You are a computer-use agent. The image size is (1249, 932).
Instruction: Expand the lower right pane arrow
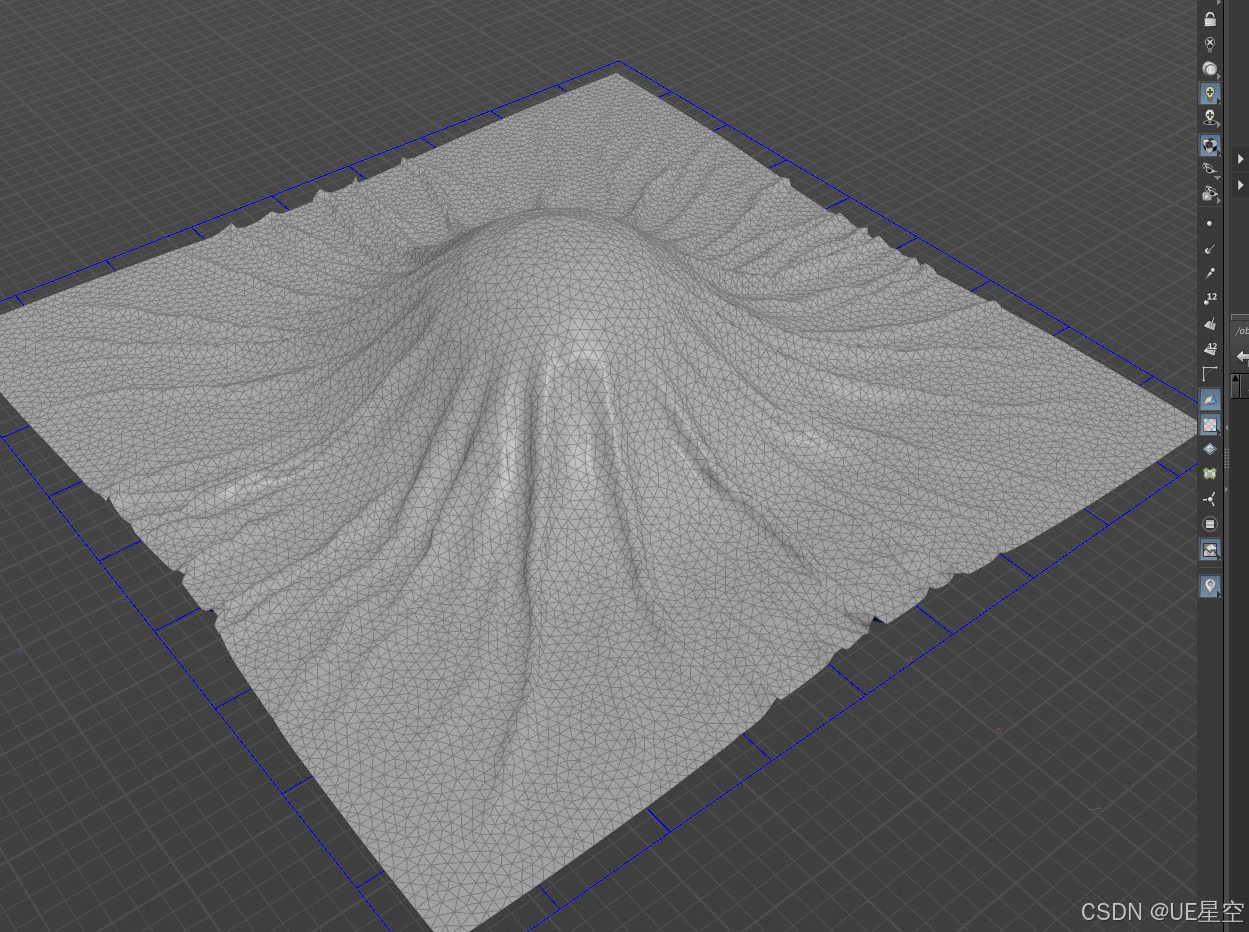click(x=1241, y=185)
